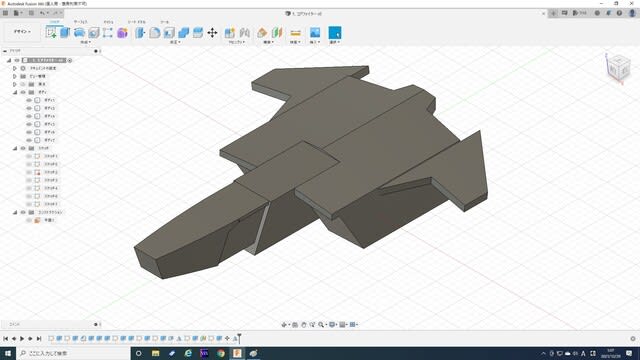The height and width of the screenshot is (360, 640).
Task: Open the Assemble (アセンブリ) panel dropdown
Action: (237, 42)
